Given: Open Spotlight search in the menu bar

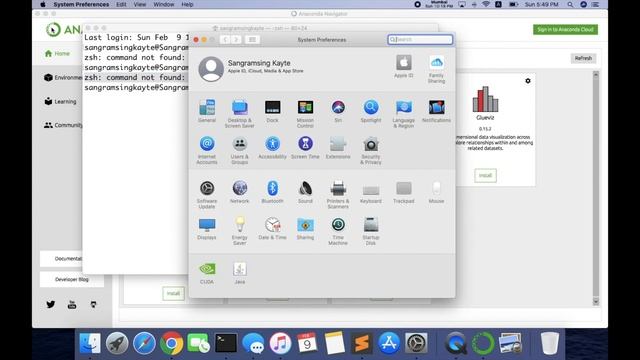Looking at the screenshot, I should click(x=570, y=4).
